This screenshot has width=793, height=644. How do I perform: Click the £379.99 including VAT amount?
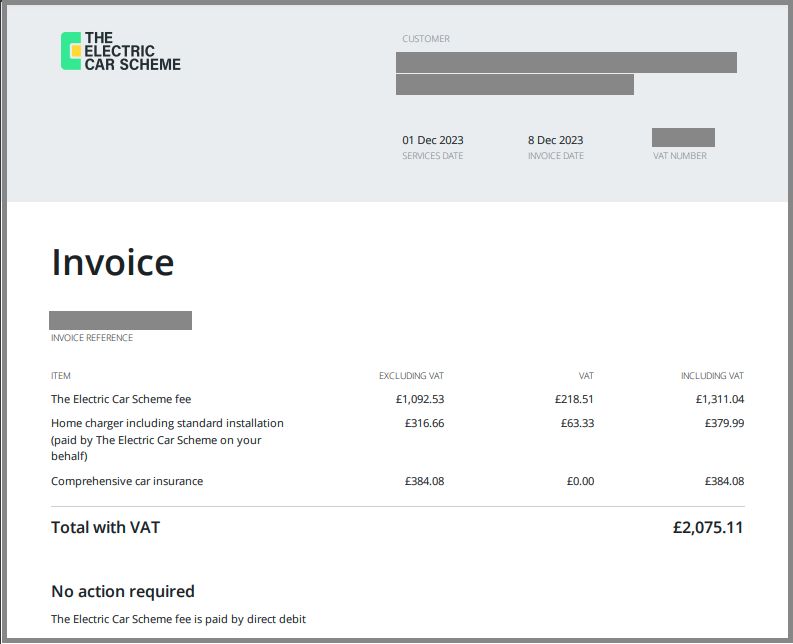pos(724,423)
